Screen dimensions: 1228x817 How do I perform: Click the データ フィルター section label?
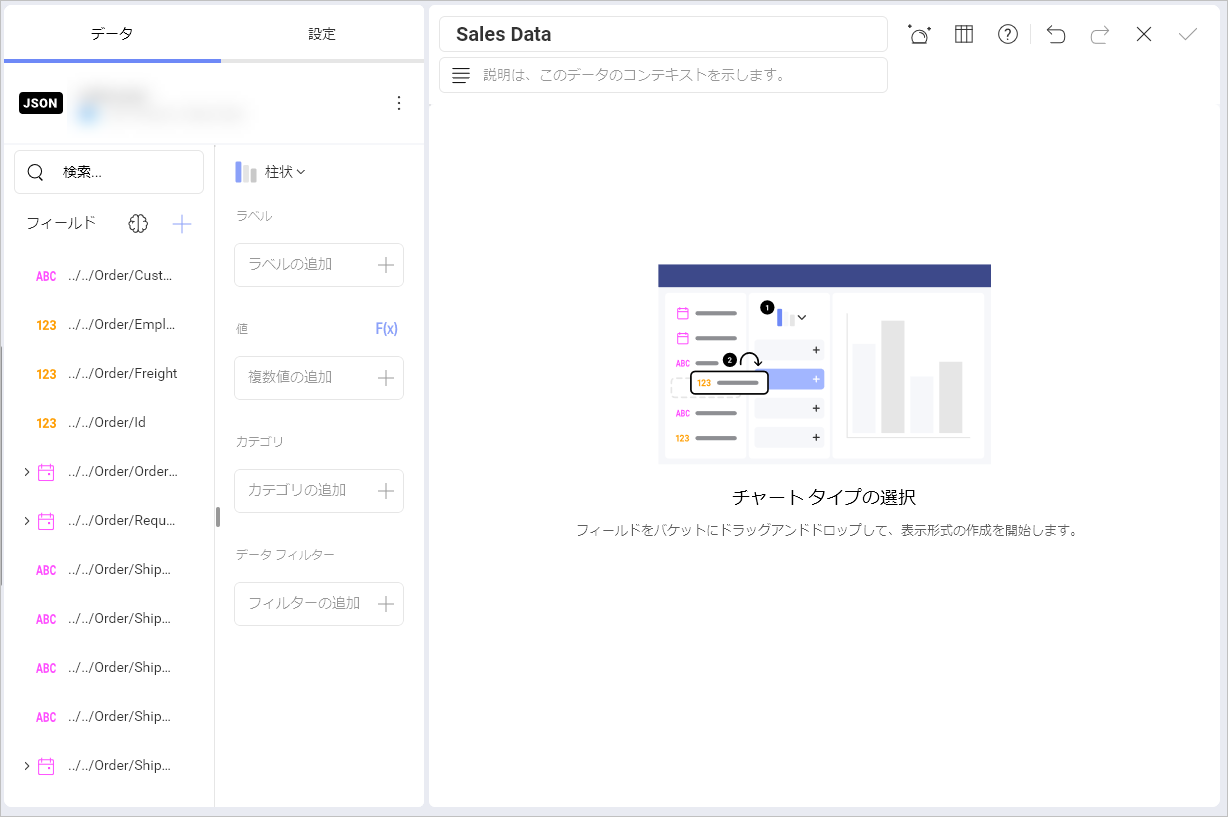click(x=285, y=555)
